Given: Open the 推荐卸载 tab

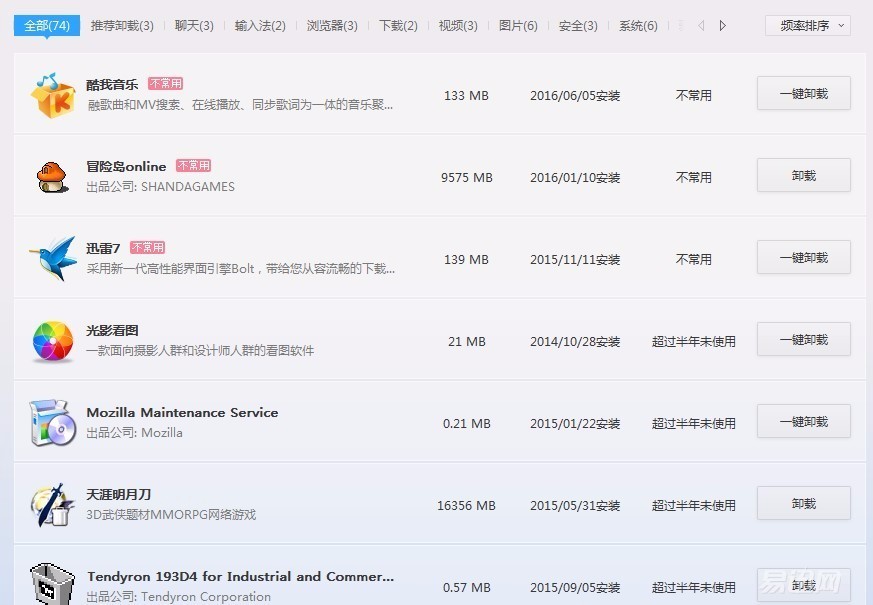Looking at the screenshot, I should [x=121, y=26].
